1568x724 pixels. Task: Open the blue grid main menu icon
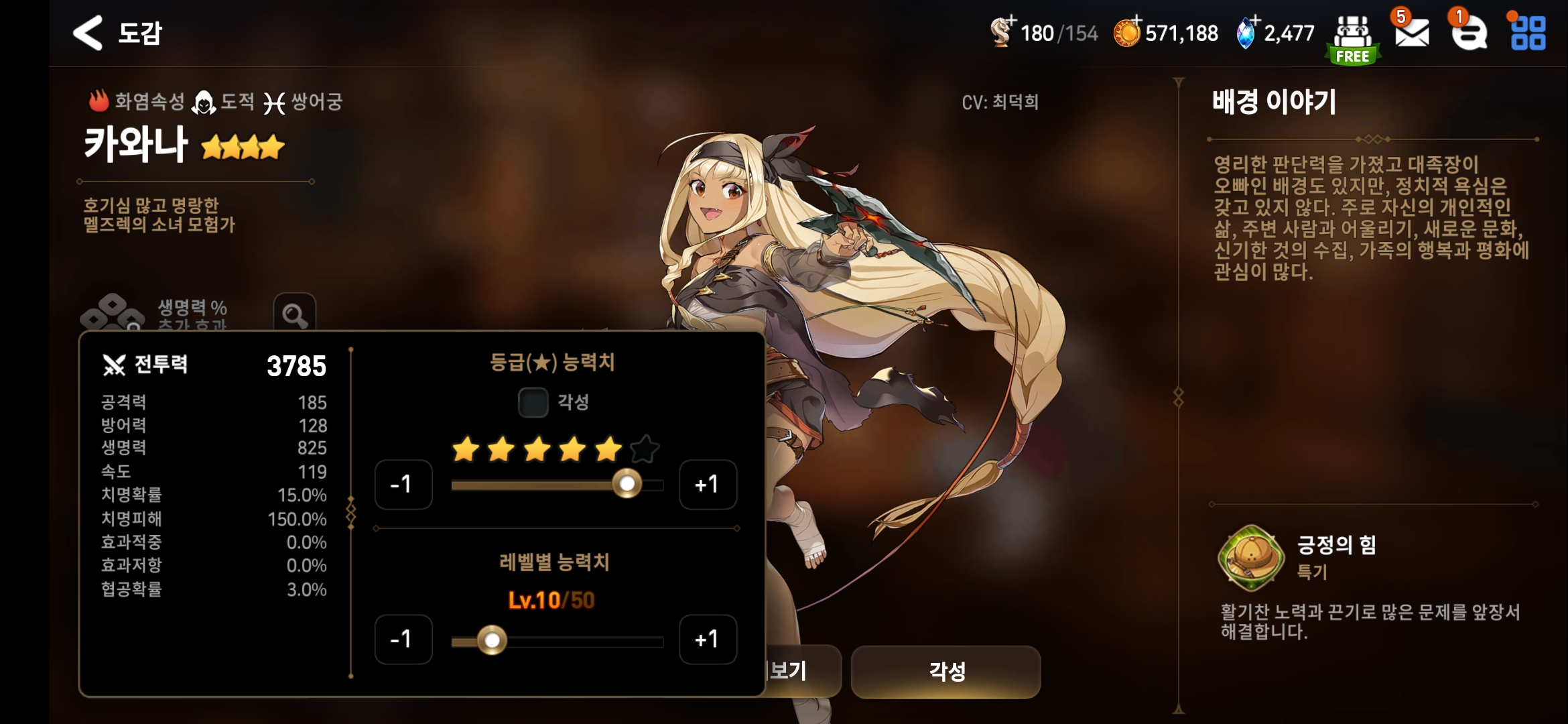1528,33
